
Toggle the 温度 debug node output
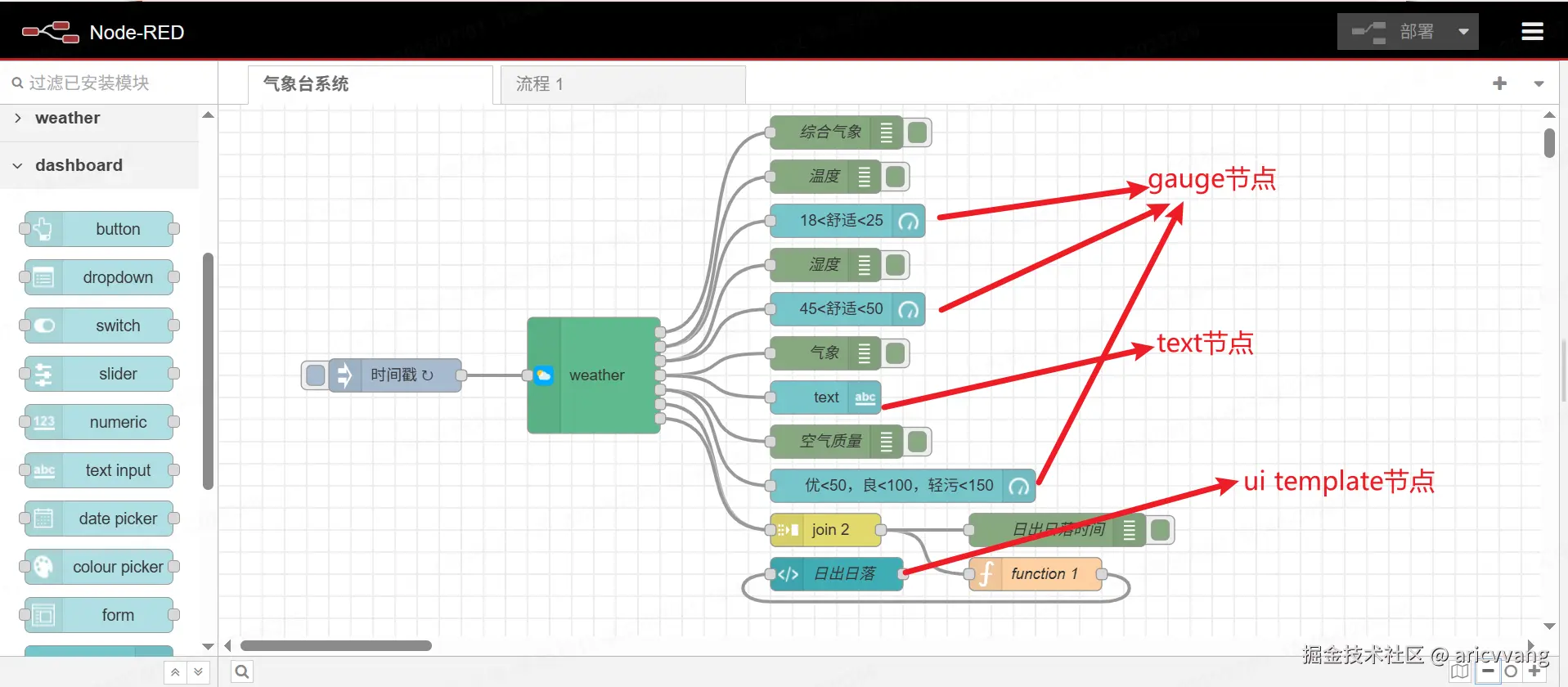point(896,177)
